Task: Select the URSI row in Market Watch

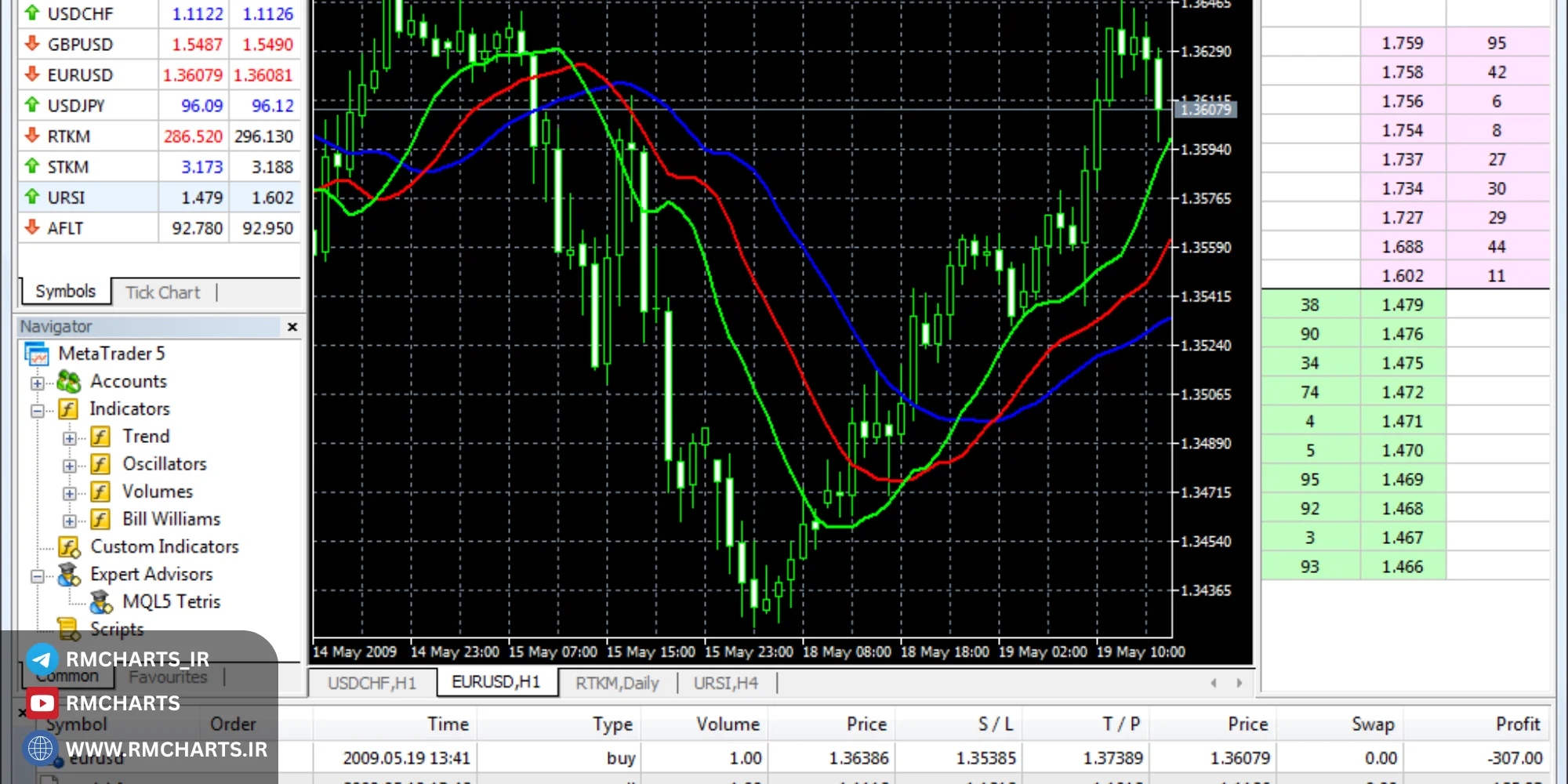Action: click(159, 198)
